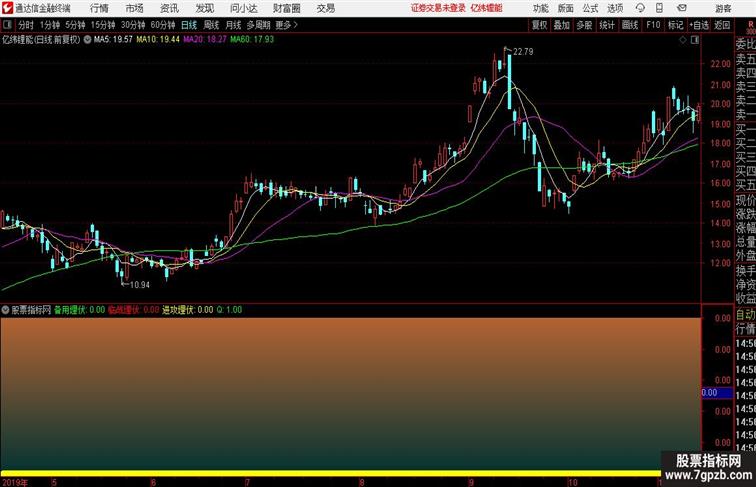Image resolution: width=756 pixels, height=487 pixels.
Task: Add stock with +自选 button
Action: tap(699, 25)
